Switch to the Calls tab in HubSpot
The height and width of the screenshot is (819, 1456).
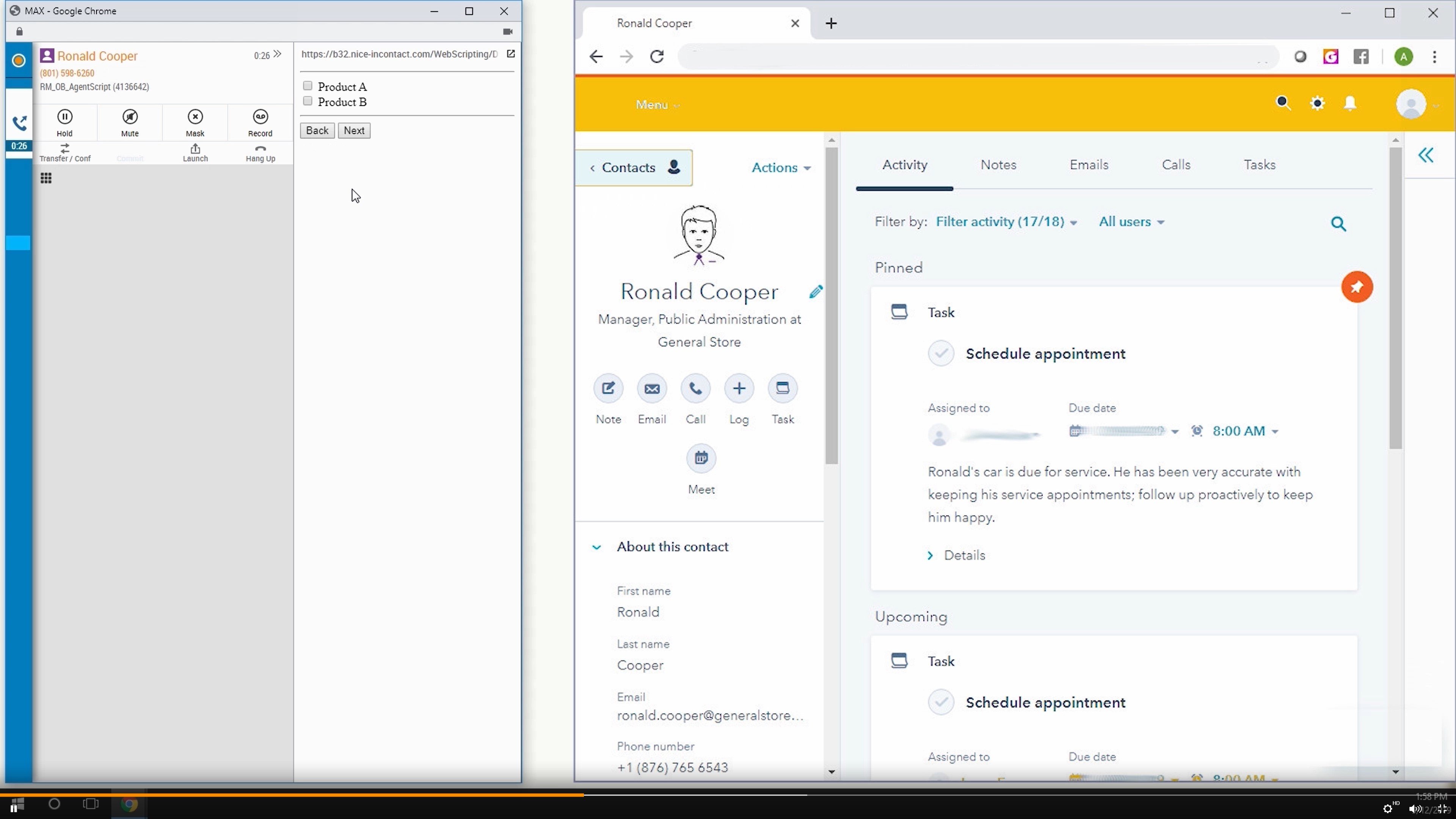[1176, 165]
